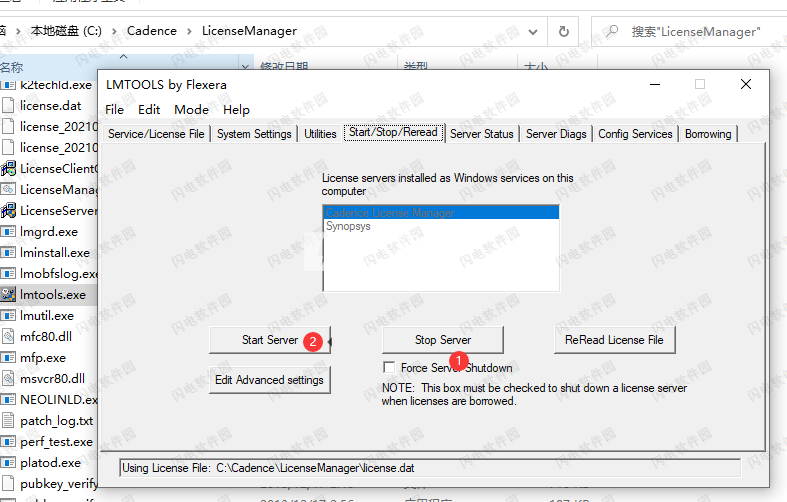Screen dimensions: 787x502
Task: Select the lmtools.exe file name
Action: (x=53, y=295)
